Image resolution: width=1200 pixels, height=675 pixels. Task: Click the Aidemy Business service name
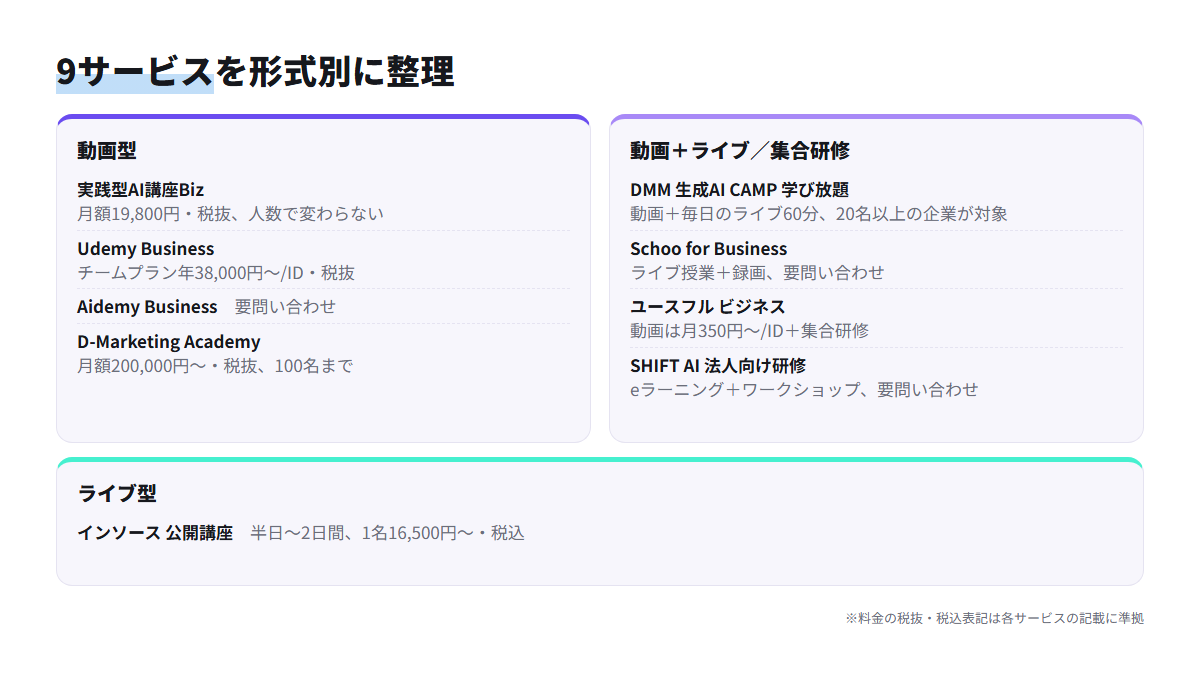tap(147, 307)
